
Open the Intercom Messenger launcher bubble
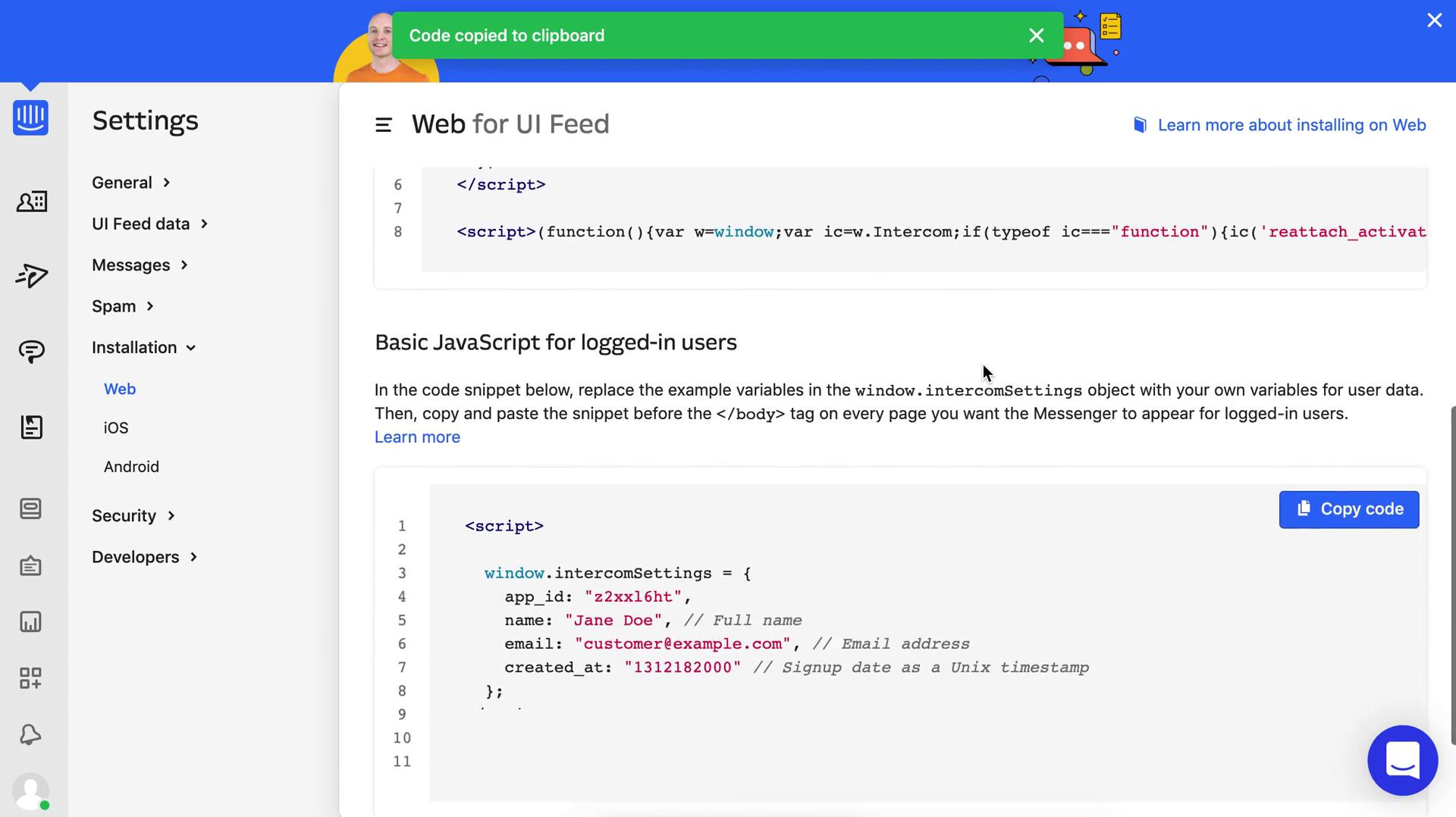pos(1402,760)
